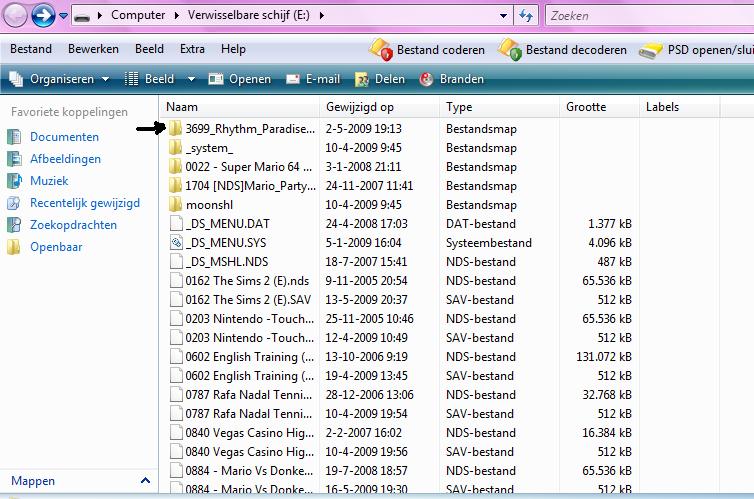Select the _DS_MSHL.NDS file name
The height and width of the screenshot is (499, 754).
[x=227, y=262]
